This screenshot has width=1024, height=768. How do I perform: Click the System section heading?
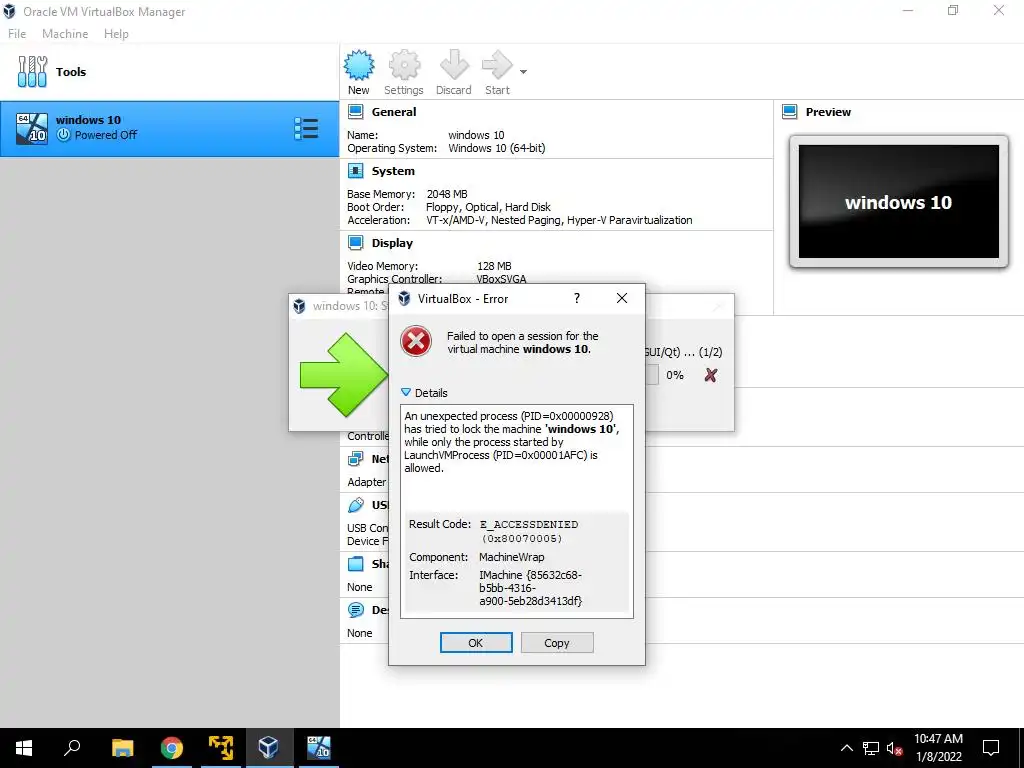click(393, 170)
